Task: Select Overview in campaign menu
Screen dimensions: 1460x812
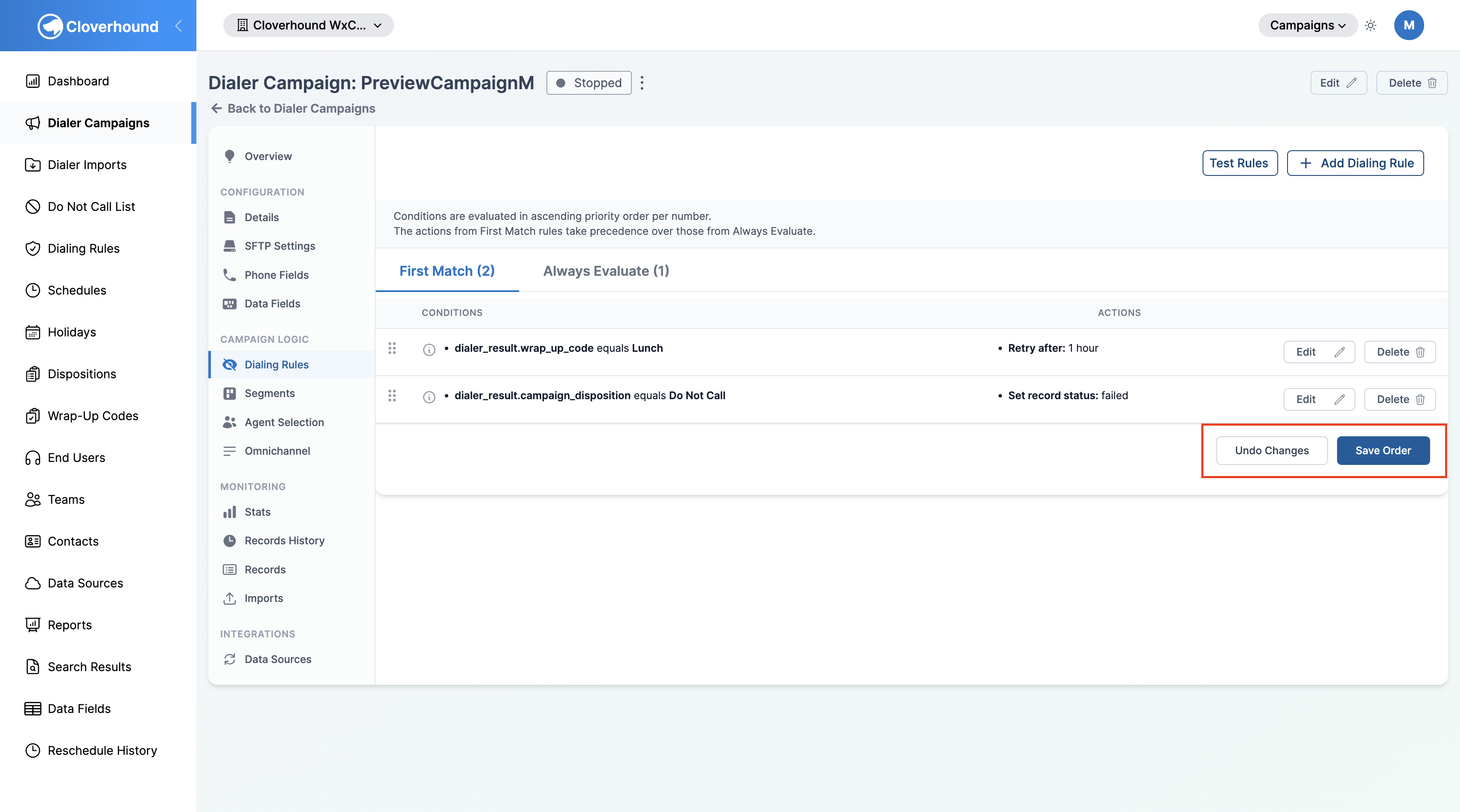Action: pyautogui.click(x=292, y=156)
